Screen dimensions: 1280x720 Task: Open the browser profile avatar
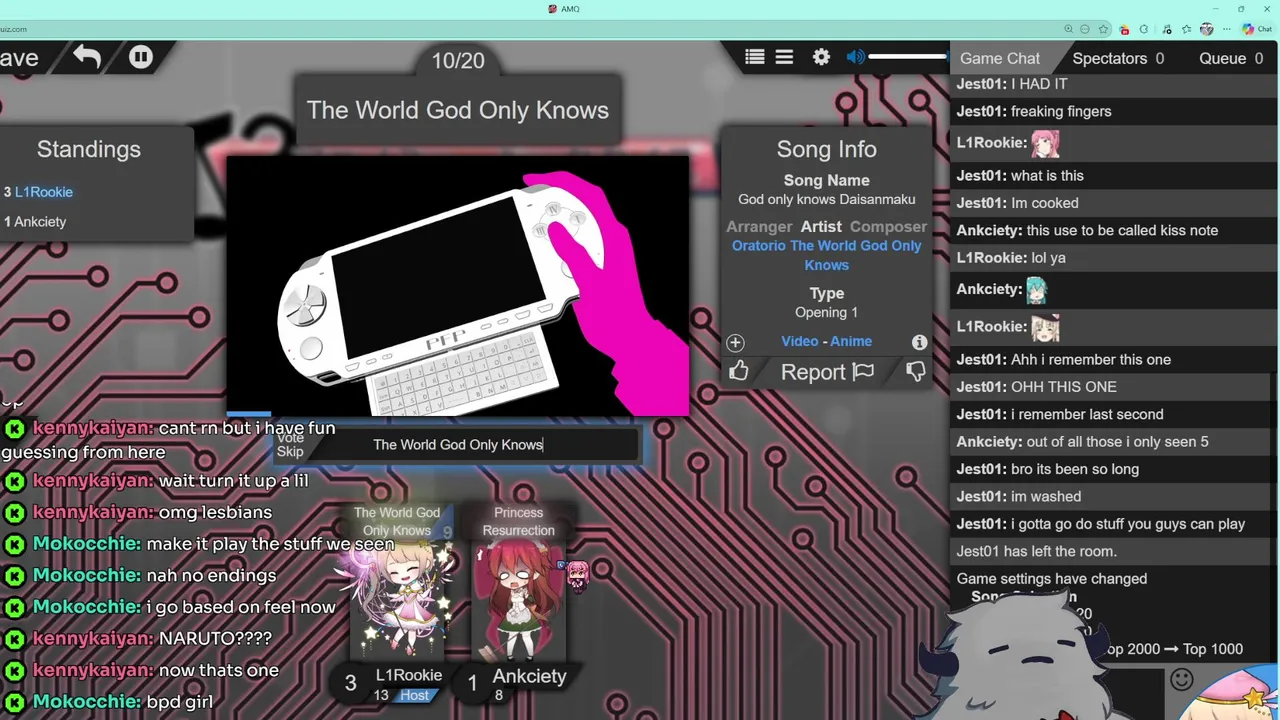[x=1206, y=29]
